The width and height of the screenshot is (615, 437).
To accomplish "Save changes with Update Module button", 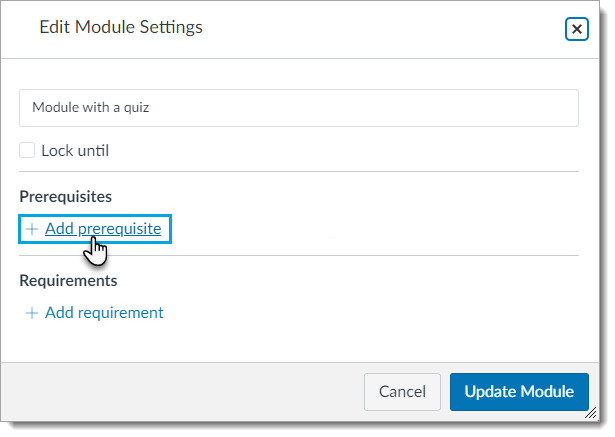I will click(519, 391).
